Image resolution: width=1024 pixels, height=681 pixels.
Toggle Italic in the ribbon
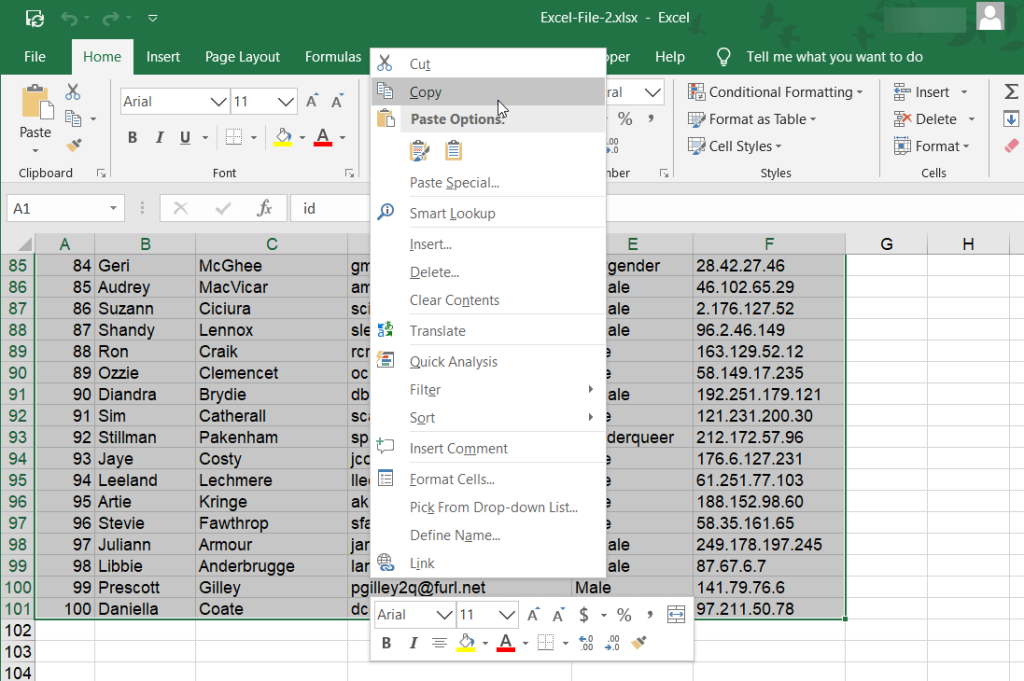[159, 138]
